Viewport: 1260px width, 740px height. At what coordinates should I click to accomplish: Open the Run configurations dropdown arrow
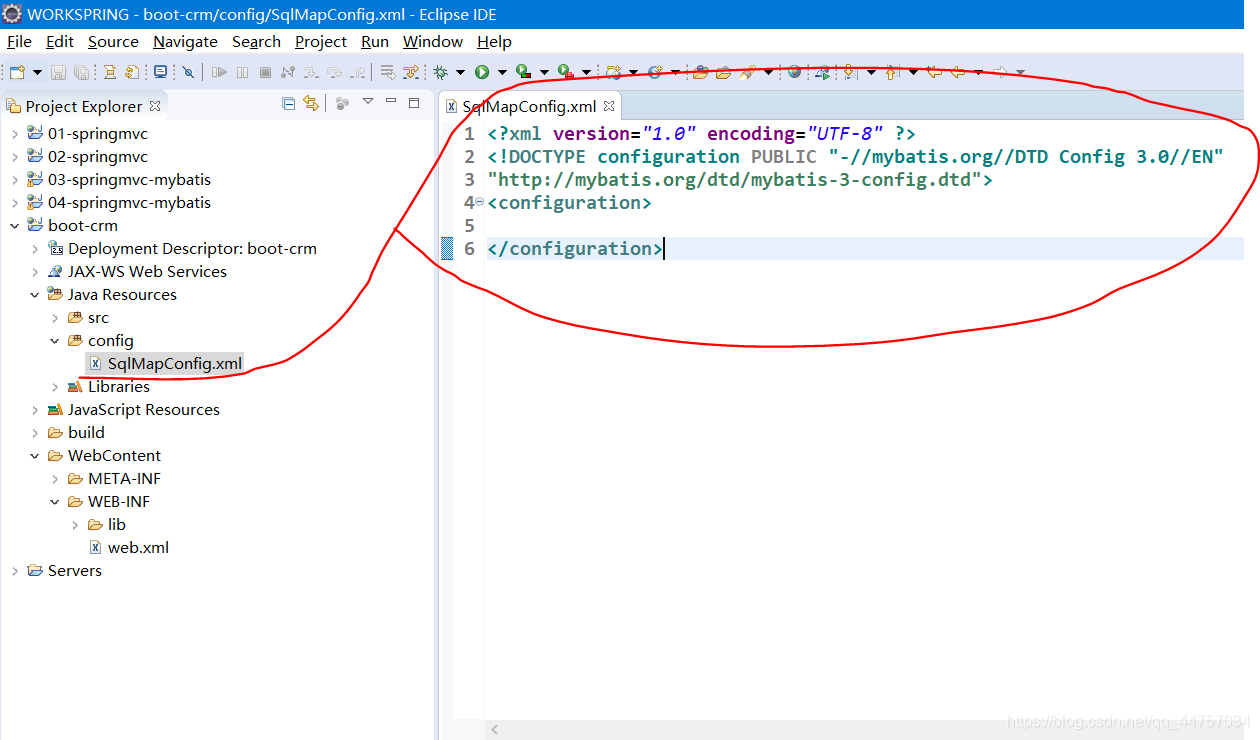pyautogui.click(x=502, y=72)
